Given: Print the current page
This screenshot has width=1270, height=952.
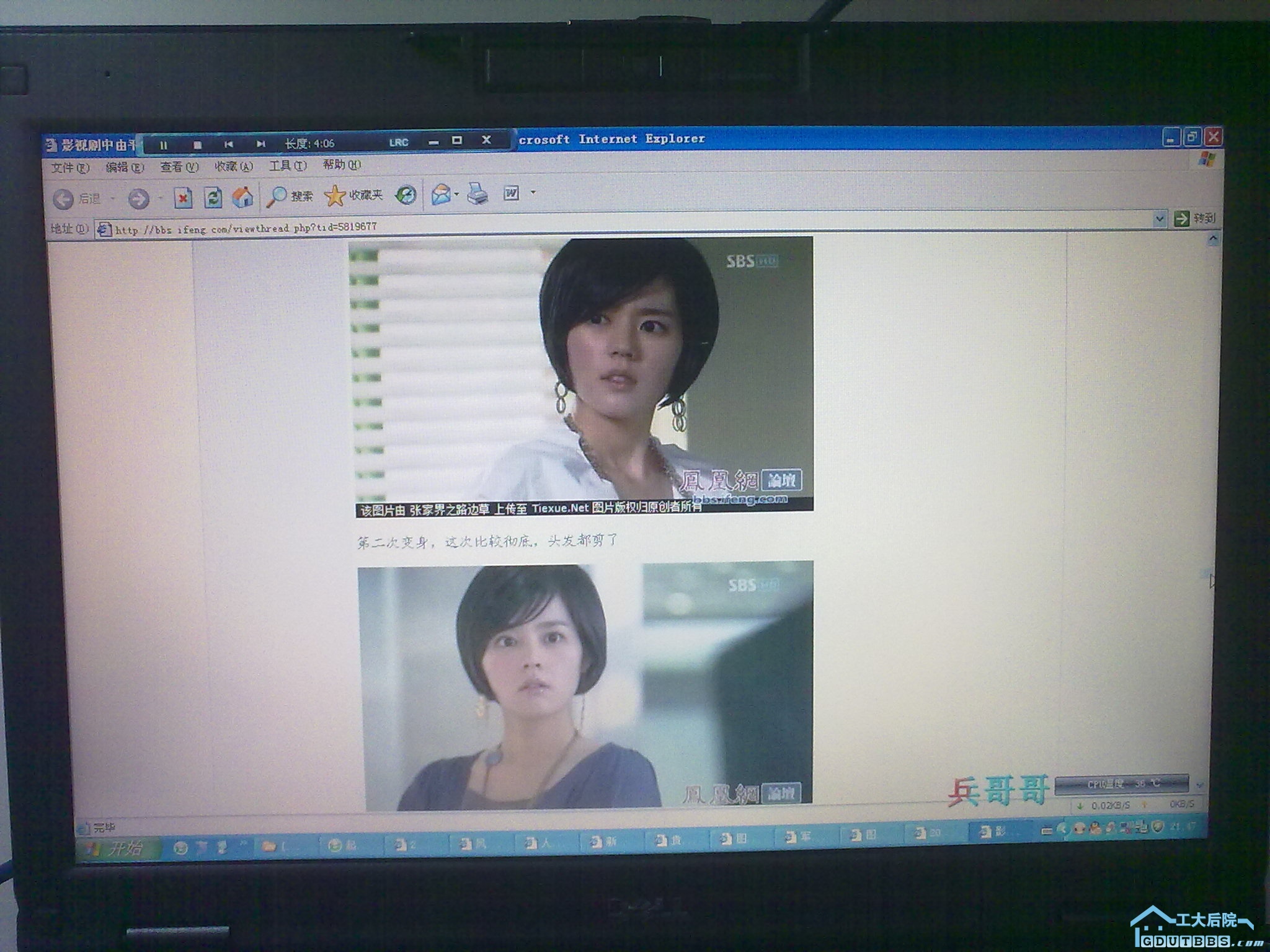Looking at the screenshot, I should pyautogui.click(x=477, y=193).
